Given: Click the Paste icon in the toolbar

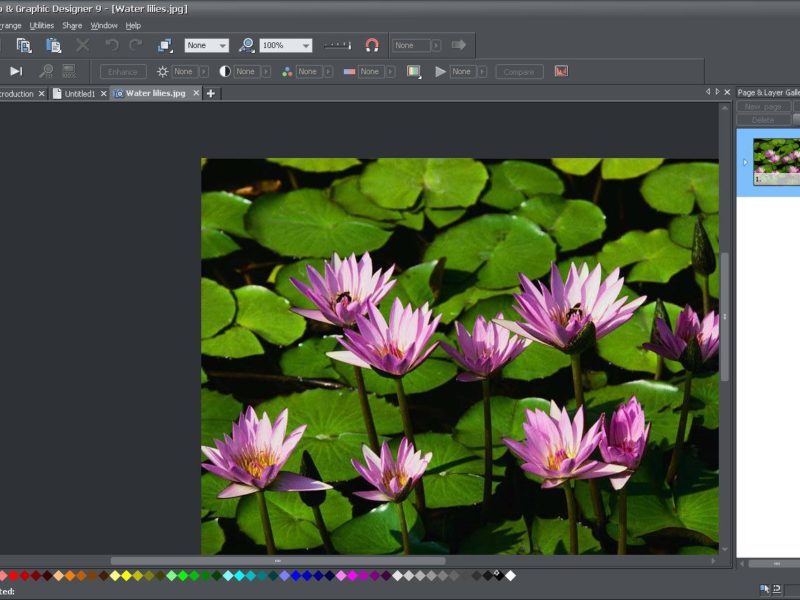Looking at the screenshot, I should pyautogui.click(x=54, y=45).
